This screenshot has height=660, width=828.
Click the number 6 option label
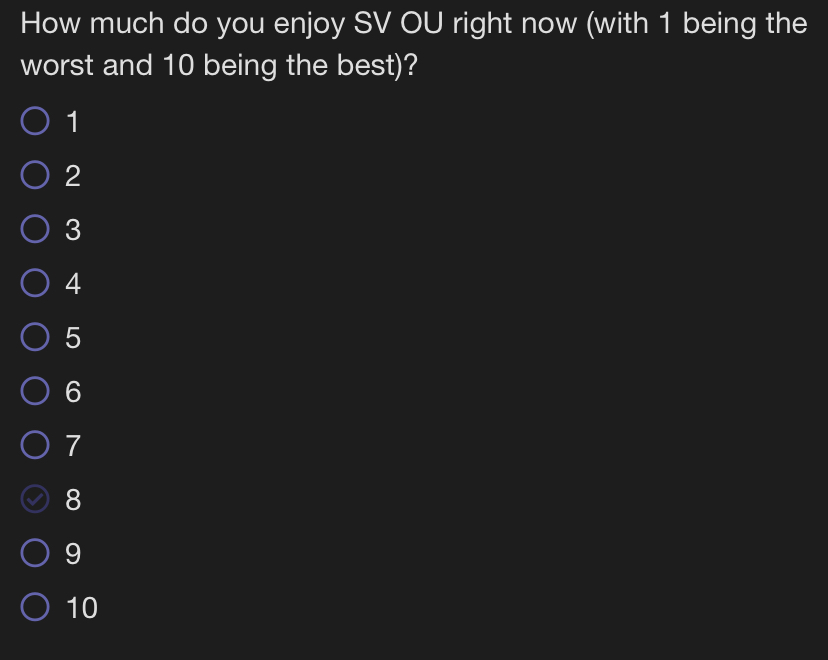point(73,392)
